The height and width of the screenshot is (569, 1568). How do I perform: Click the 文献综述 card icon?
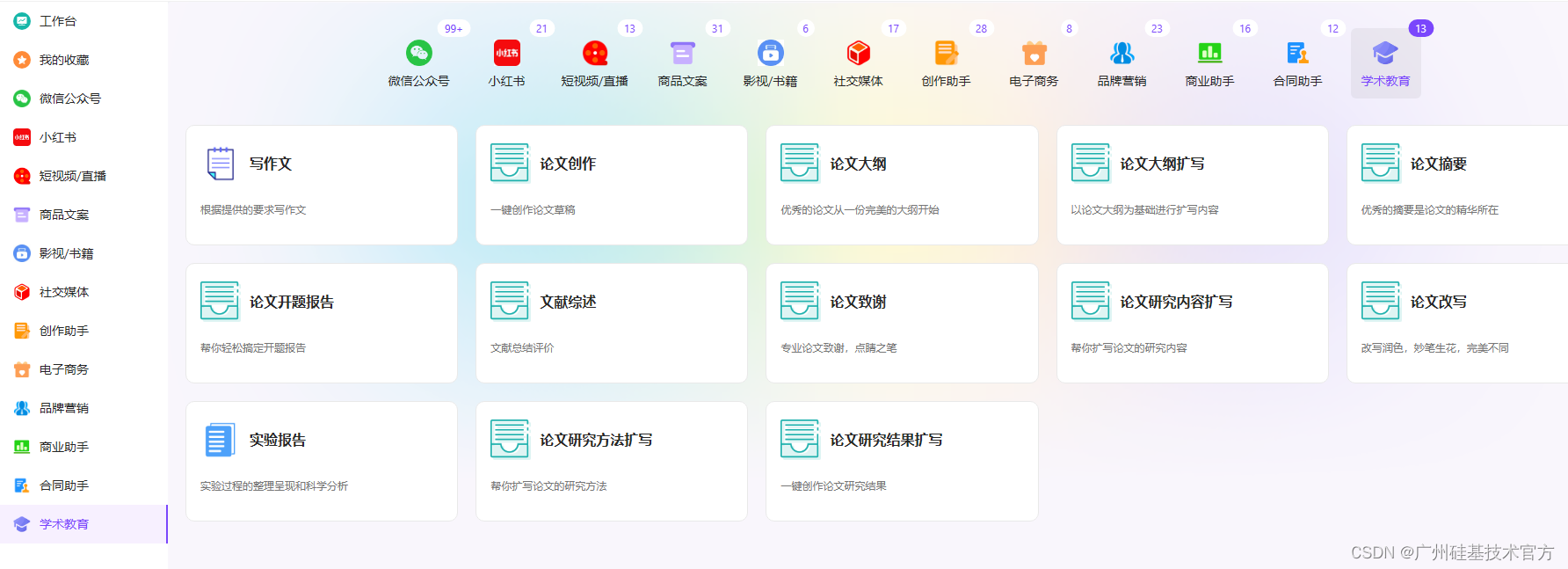click(x=510, y=301)
